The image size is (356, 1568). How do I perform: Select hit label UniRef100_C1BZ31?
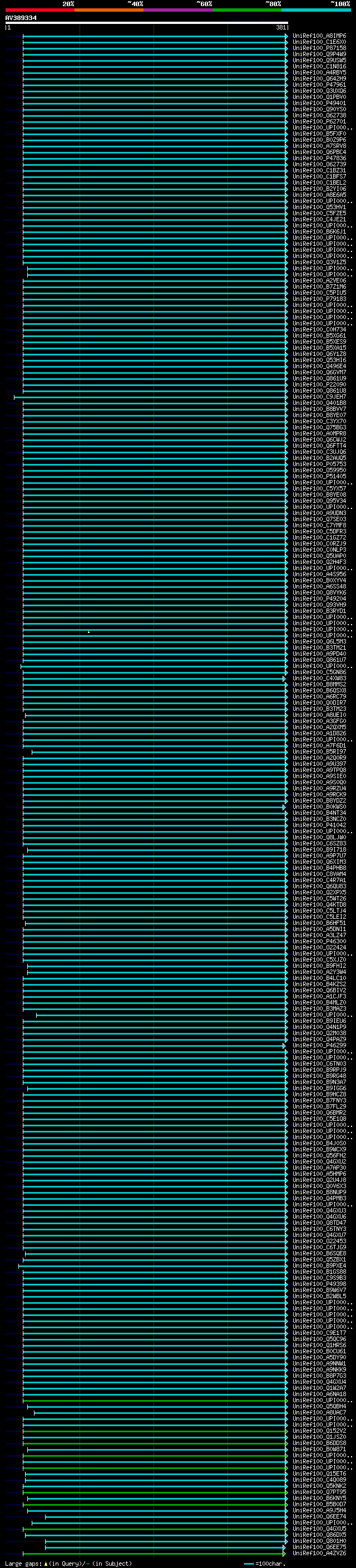(319, 170)
